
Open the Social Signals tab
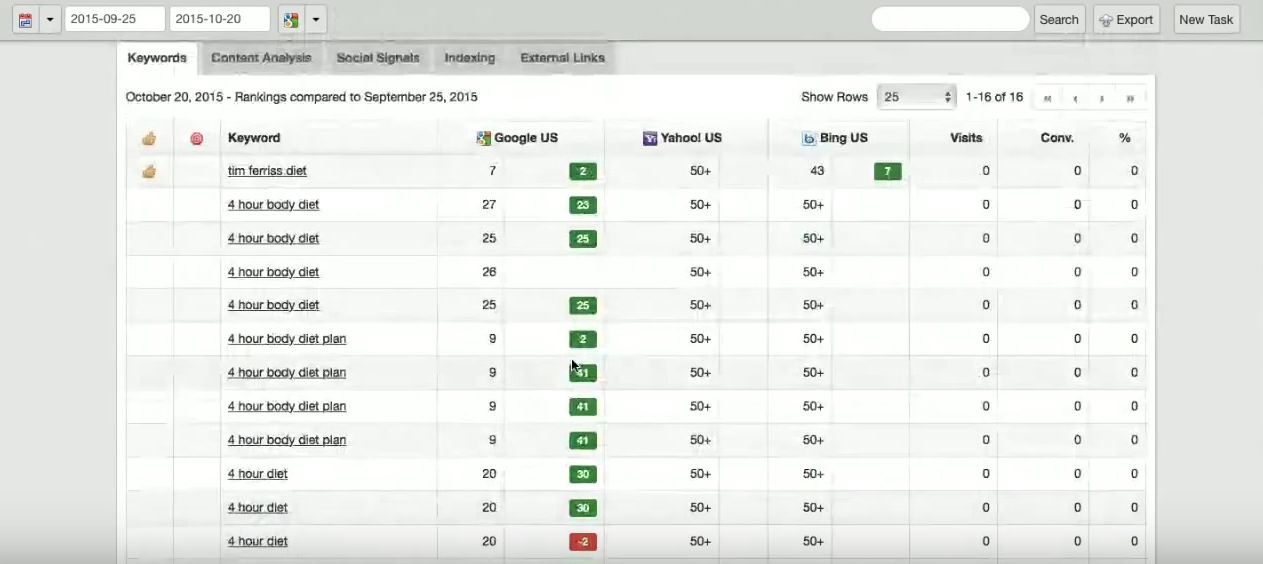point(378,58)
